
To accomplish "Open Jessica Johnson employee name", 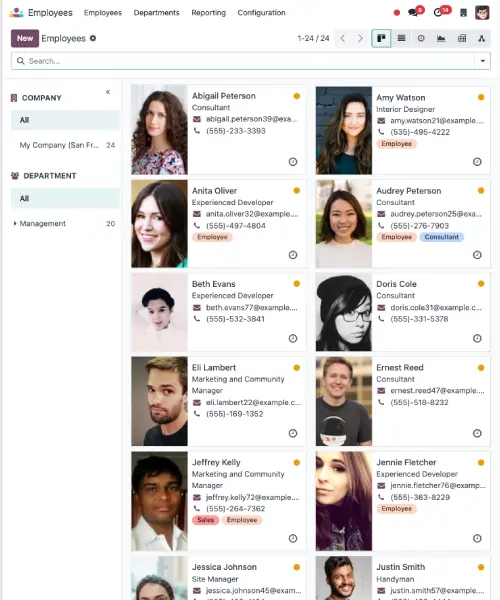I will click(224, 567).
